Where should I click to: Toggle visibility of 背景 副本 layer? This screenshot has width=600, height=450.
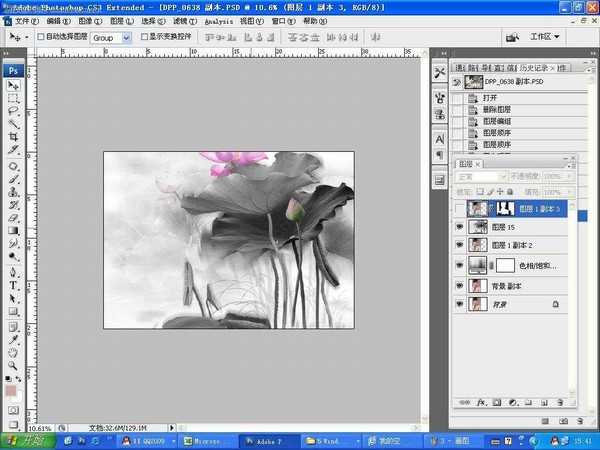(459, 286)
